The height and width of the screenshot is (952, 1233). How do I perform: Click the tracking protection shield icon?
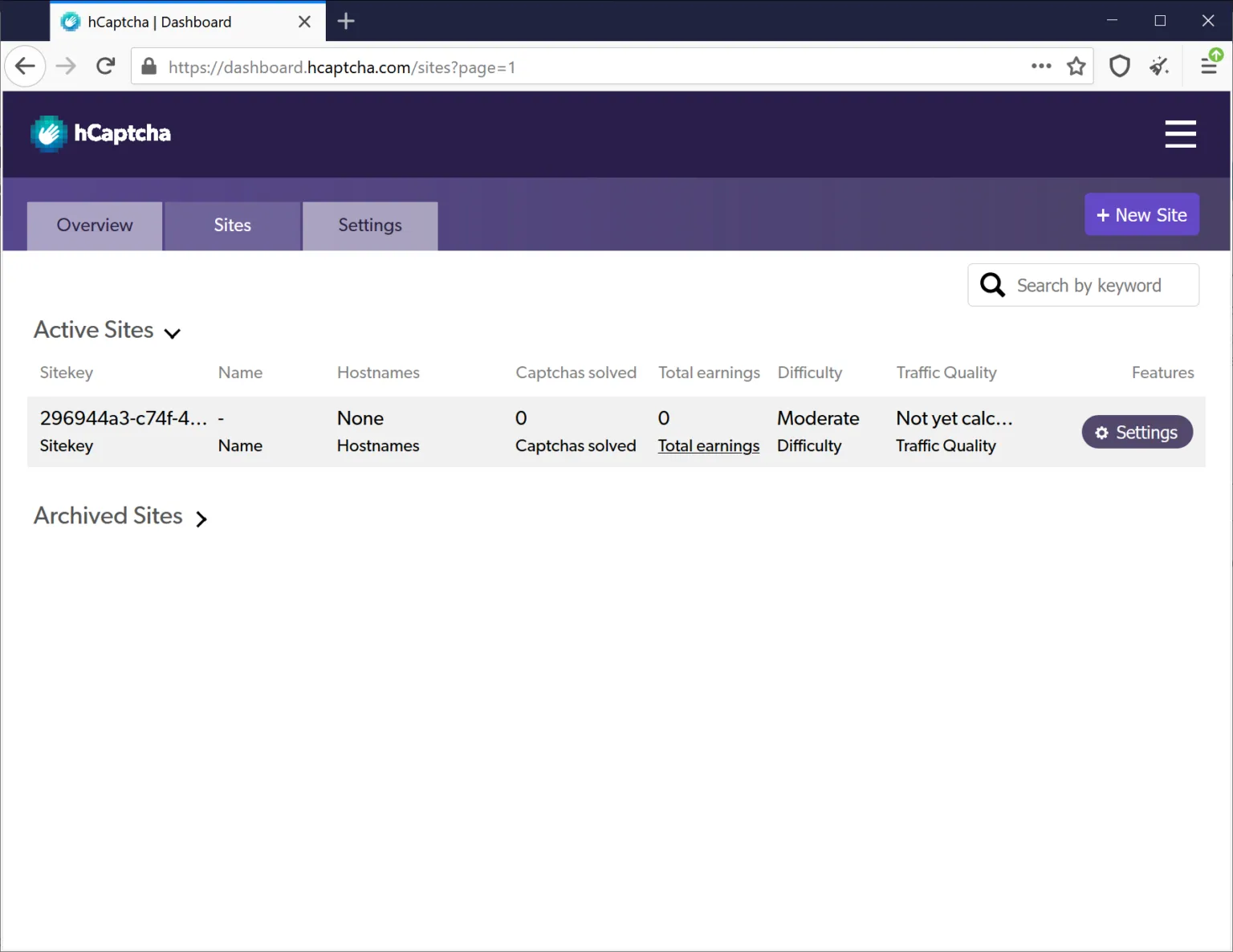click(1119, 66)
